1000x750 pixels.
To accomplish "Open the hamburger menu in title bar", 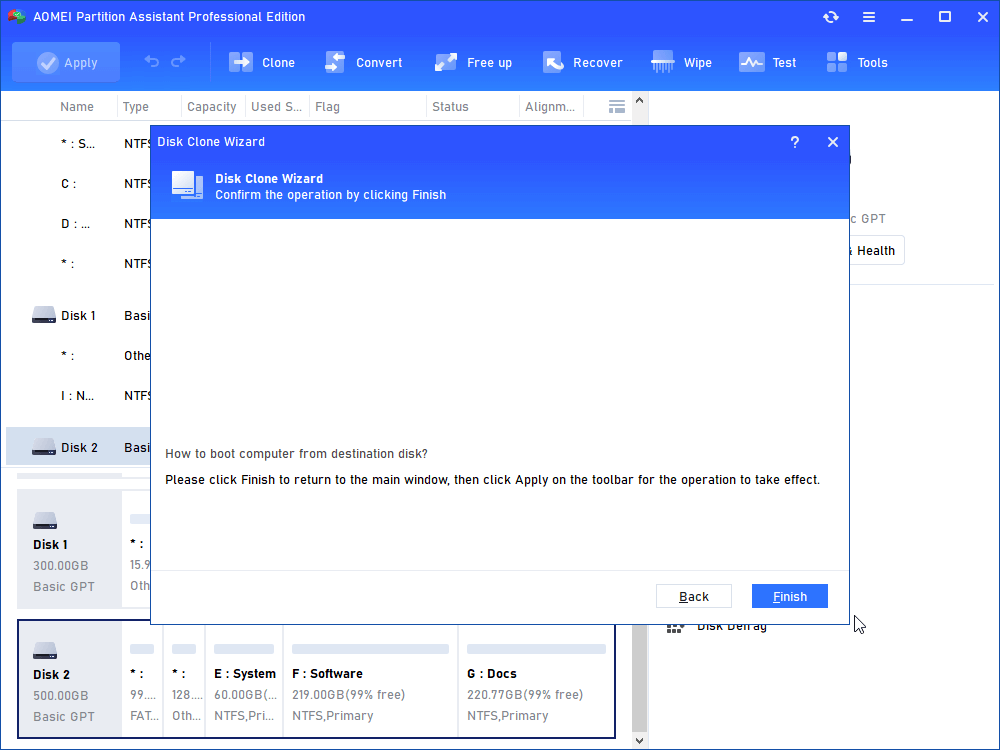I will point(869,17).
